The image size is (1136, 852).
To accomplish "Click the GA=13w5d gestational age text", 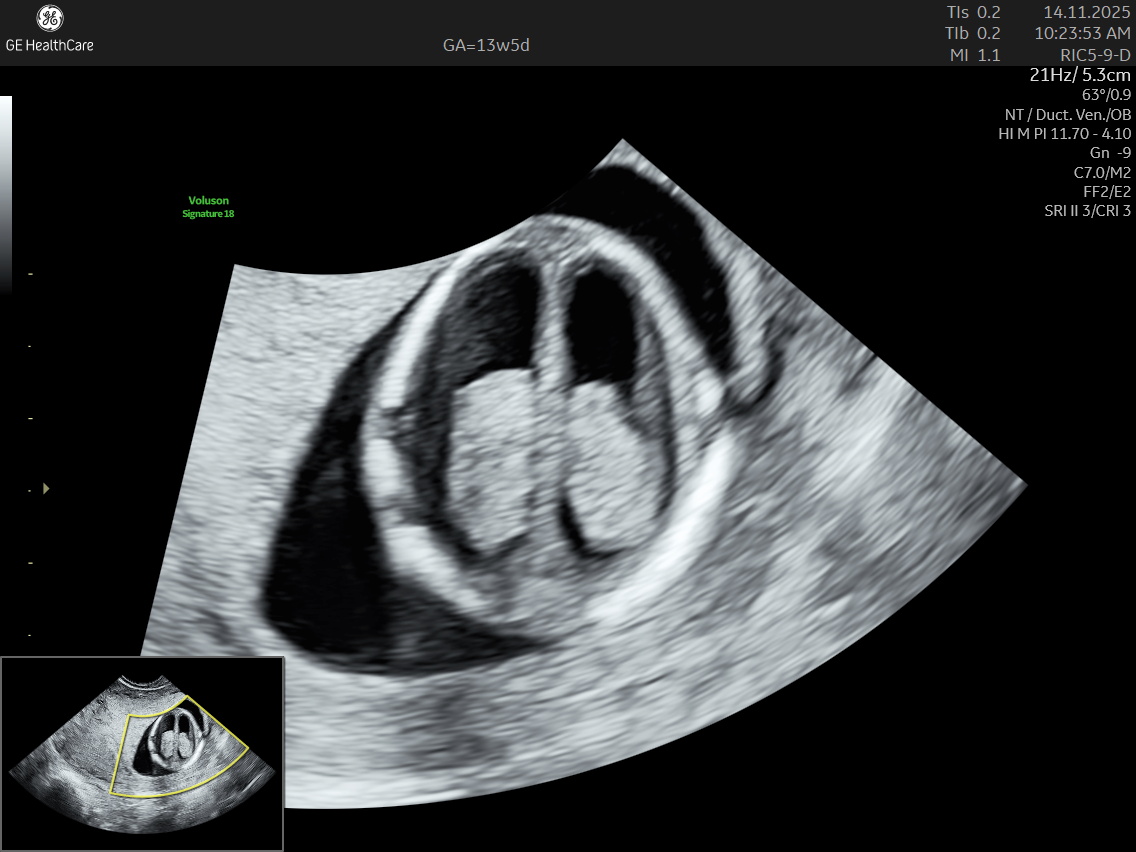I will point(486,46).
